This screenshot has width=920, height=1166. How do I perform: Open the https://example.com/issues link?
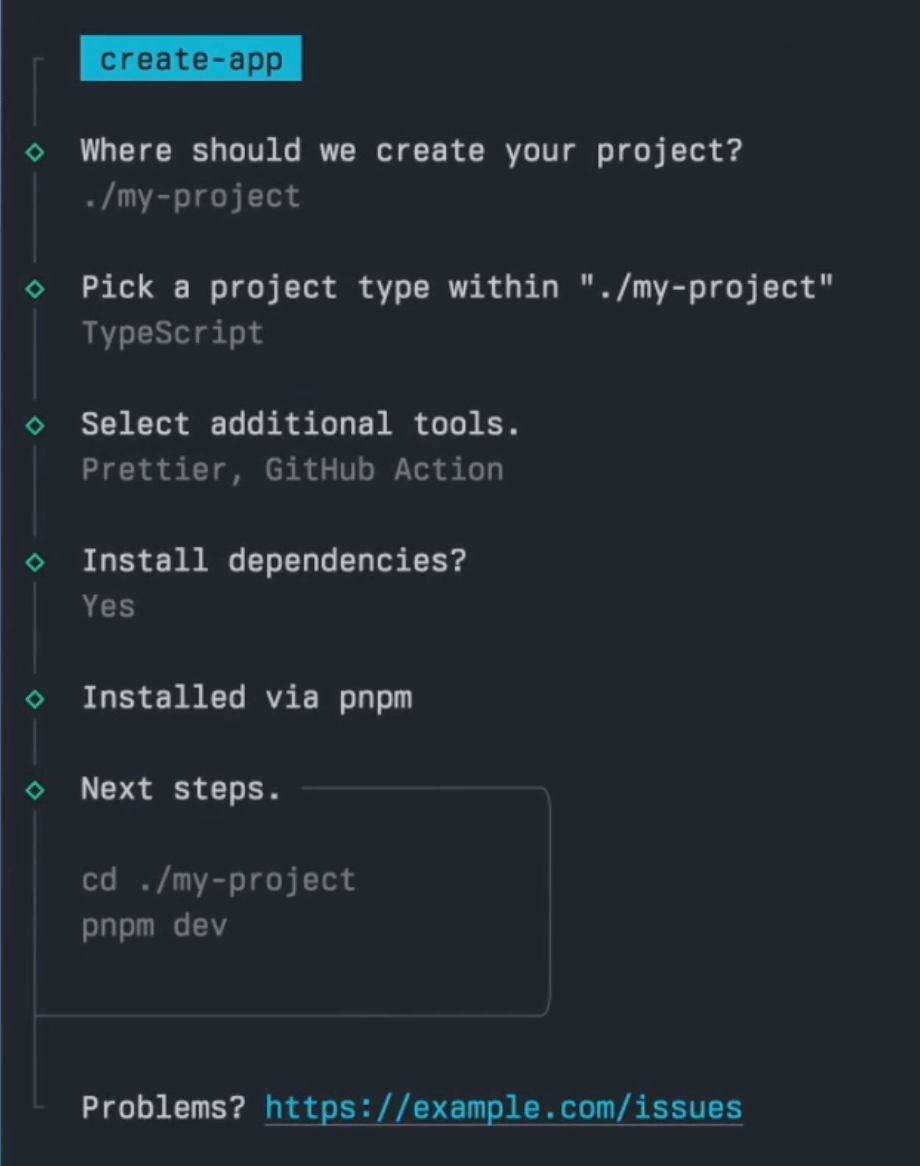pyautogui.click(x=503, y=1108)
